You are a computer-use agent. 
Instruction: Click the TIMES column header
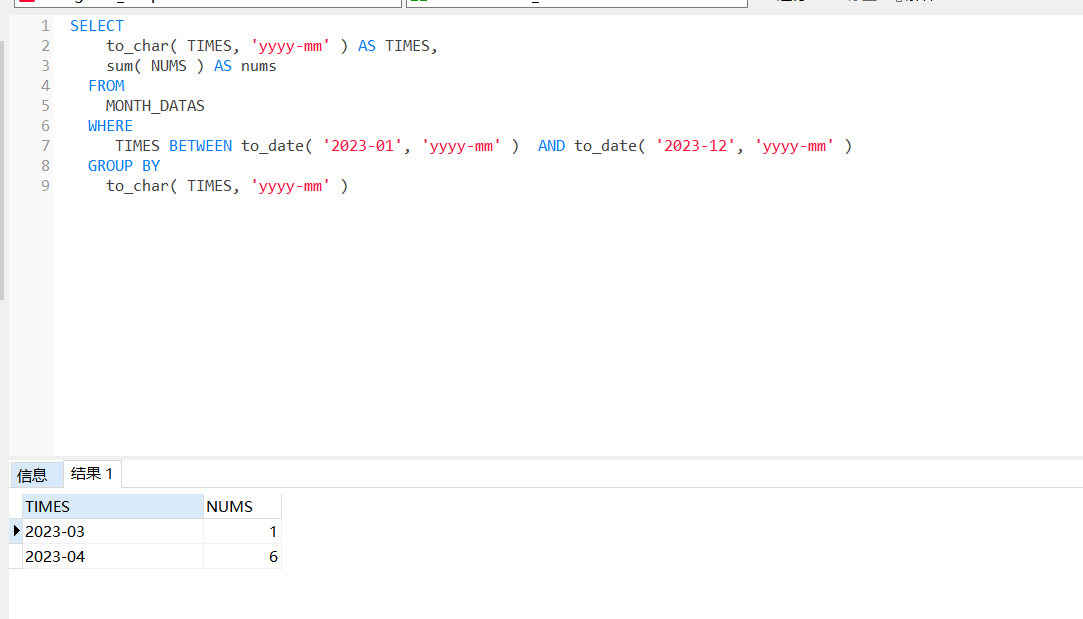point(112,506)
